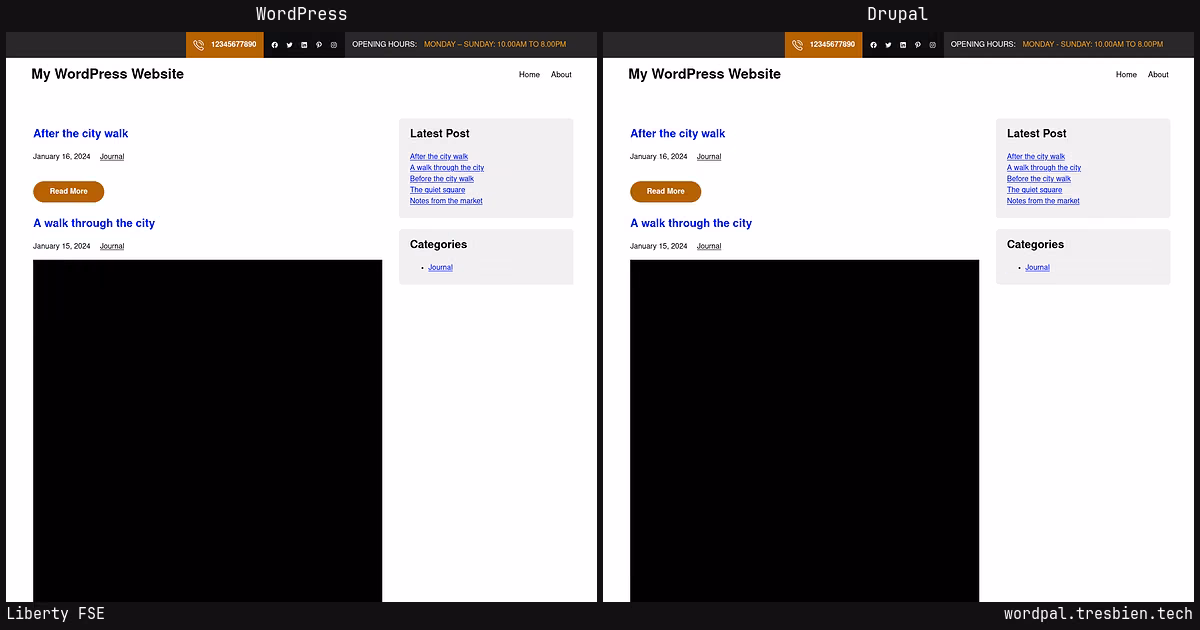The width and height of the screenshot is (1200, 630).
Task: Open post heading After the city walk in WordPress panel
Action: point(81,134)
